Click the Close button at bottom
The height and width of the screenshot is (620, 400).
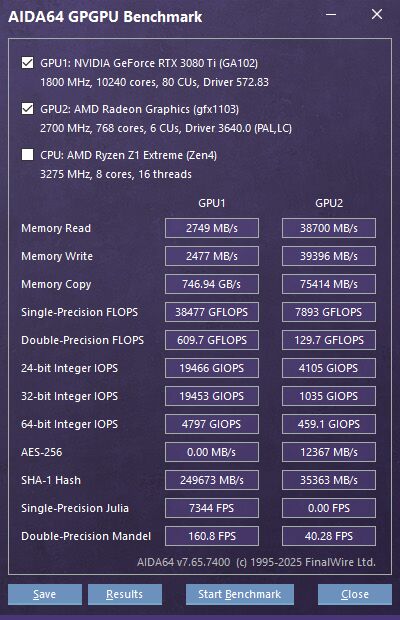(x=355, y=594)
